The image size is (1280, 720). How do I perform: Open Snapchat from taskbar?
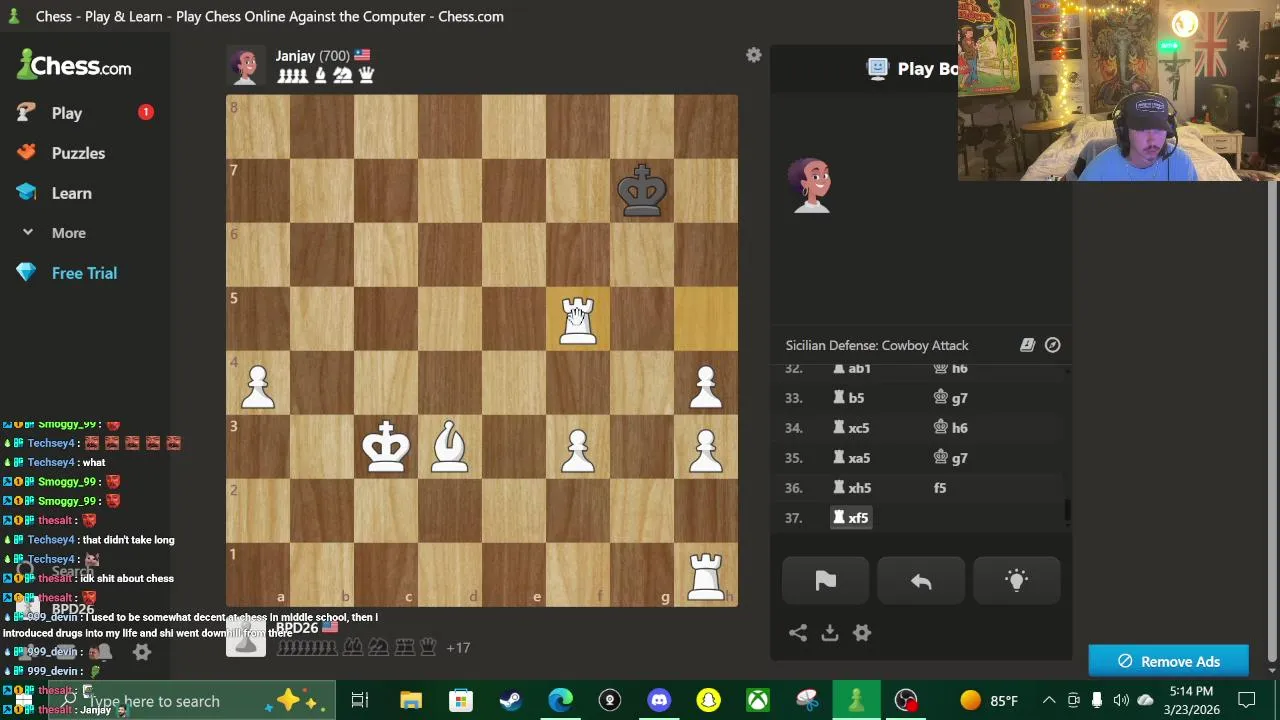(x=708, y=700)
